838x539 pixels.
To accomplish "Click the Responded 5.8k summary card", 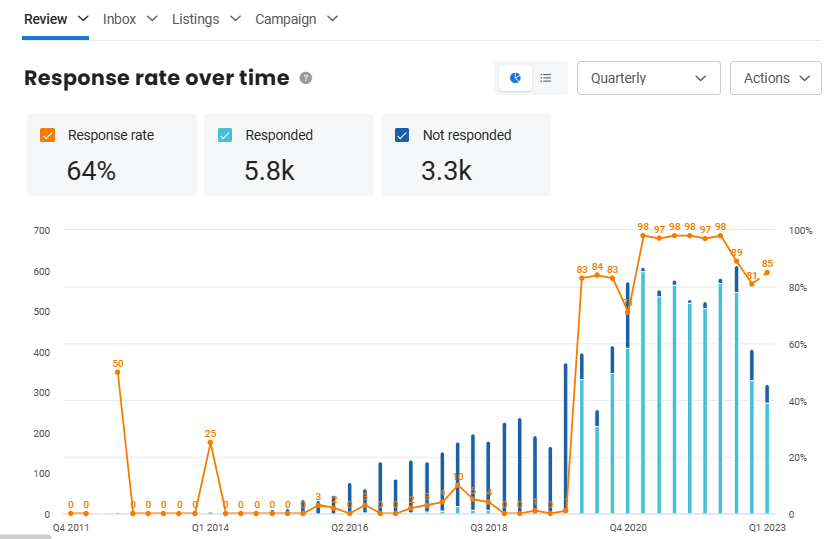I will [x=289, y=155].
